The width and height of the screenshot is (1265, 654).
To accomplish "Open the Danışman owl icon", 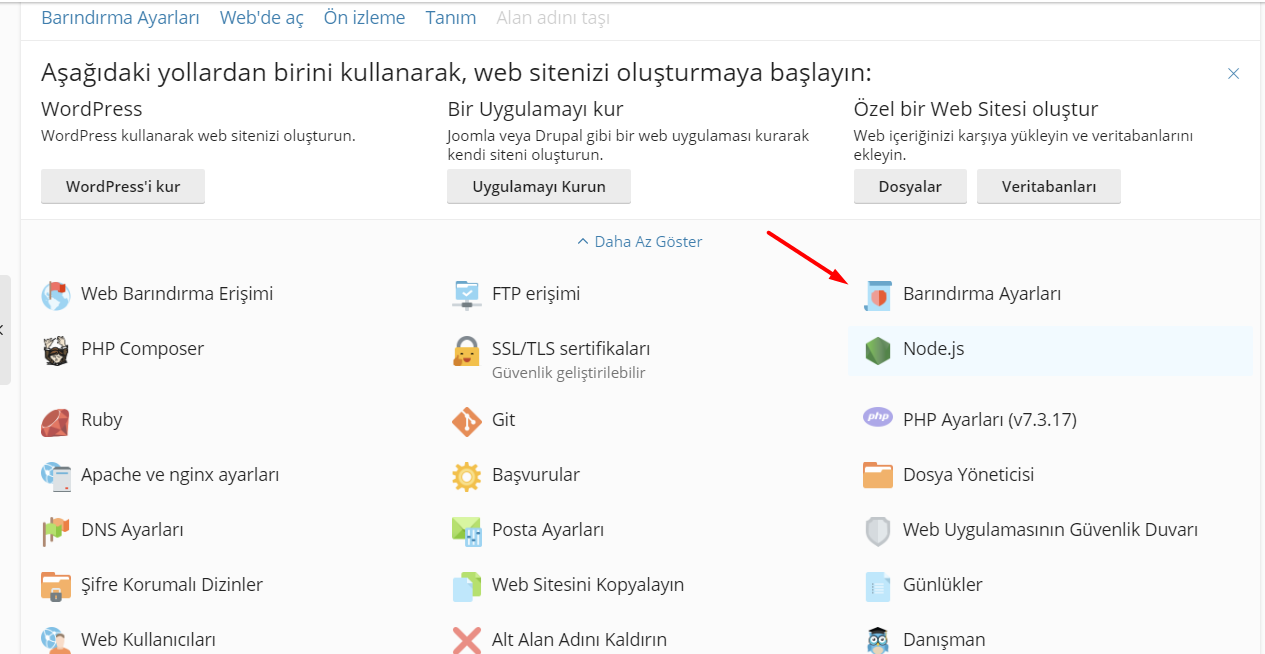I will [x=878, y=640].
